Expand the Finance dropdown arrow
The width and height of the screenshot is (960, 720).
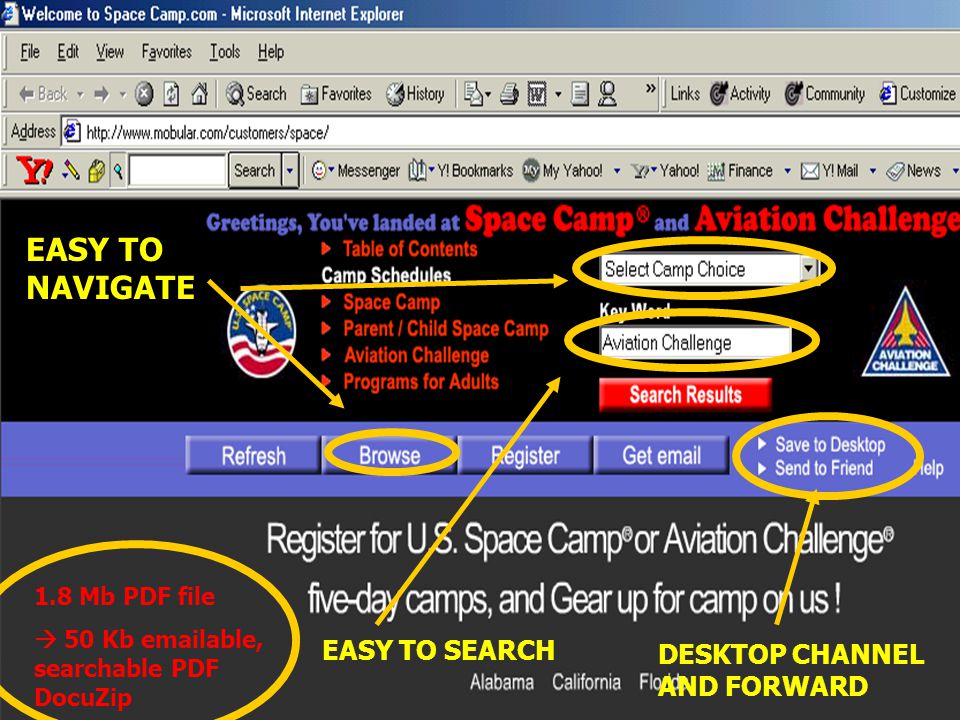[x=787, y=171]
